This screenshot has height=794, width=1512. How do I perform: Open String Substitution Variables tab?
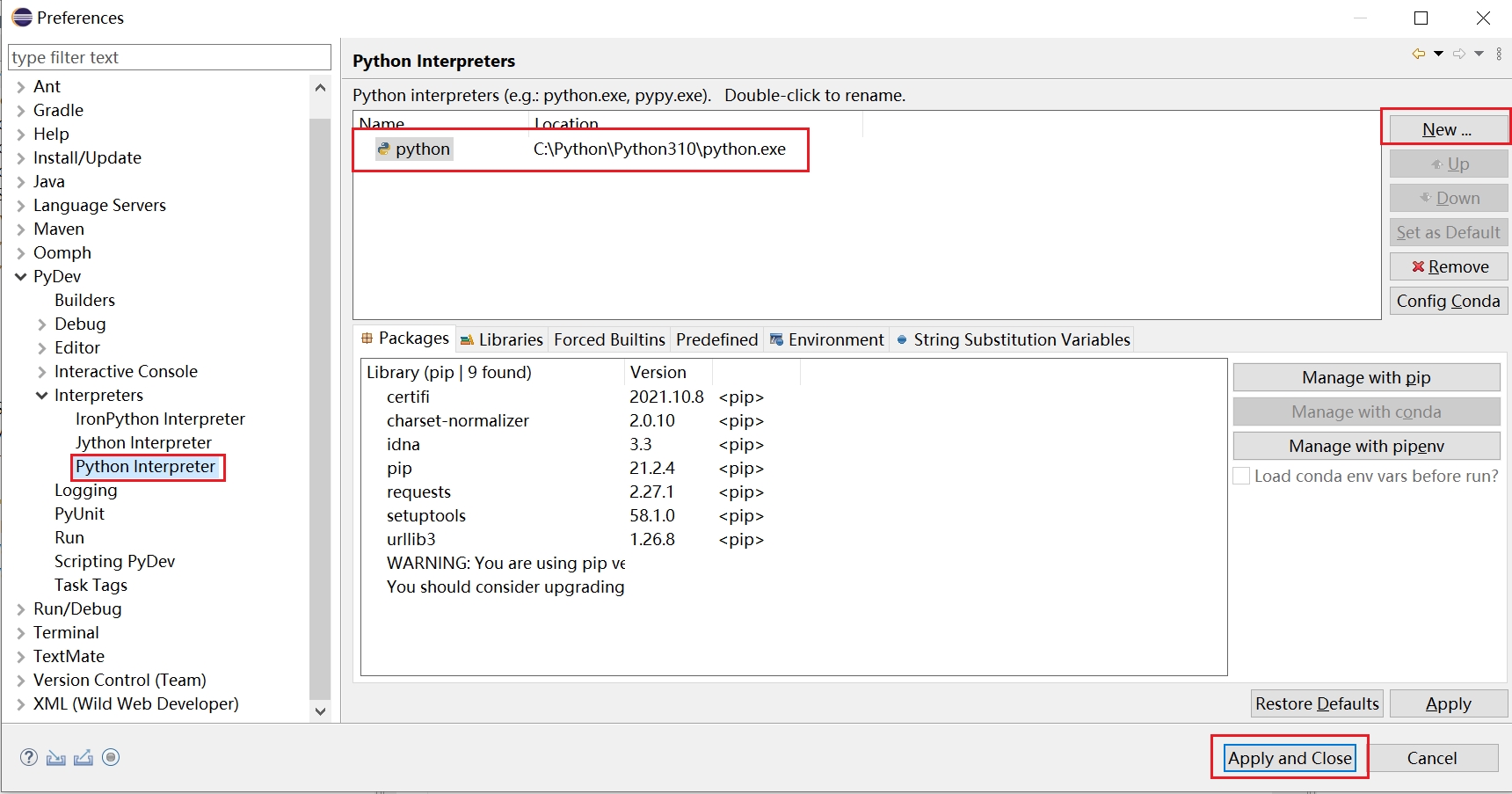coord(1012,339)
